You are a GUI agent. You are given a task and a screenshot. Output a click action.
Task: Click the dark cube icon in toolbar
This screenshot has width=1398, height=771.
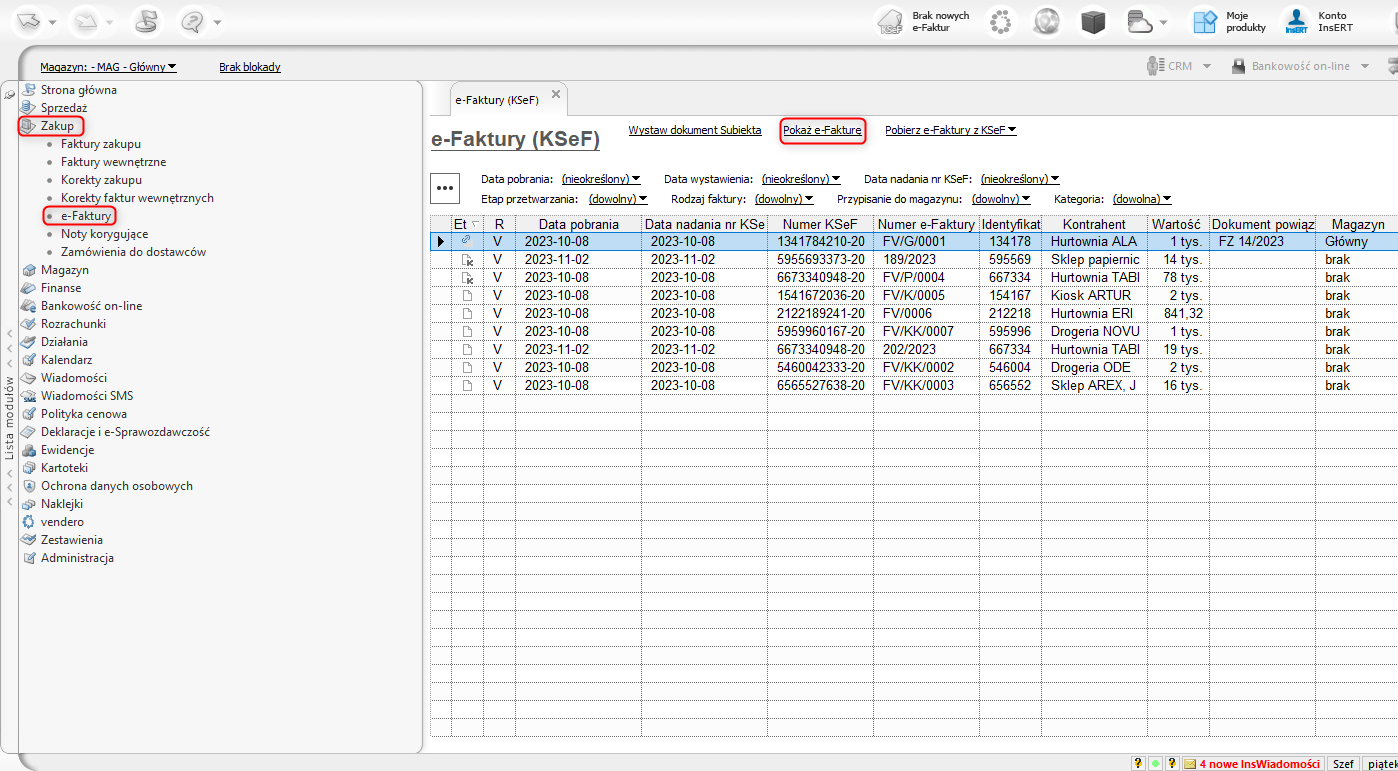1093,21
